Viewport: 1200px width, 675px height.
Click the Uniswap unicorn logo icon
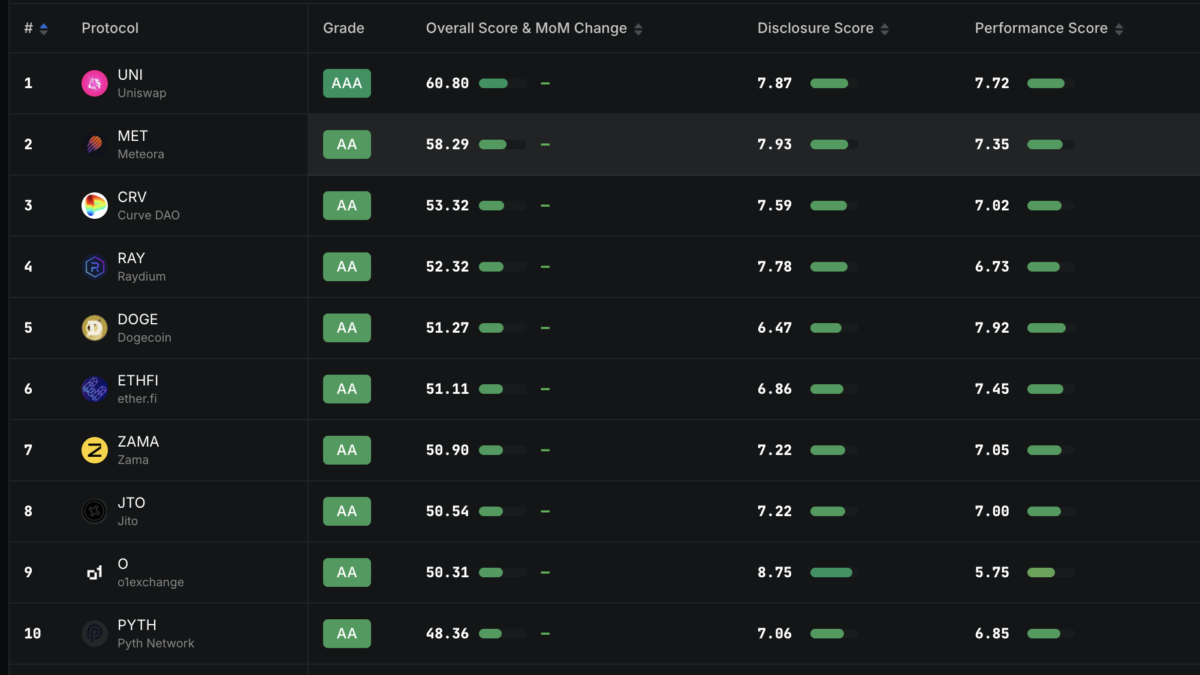94,84
